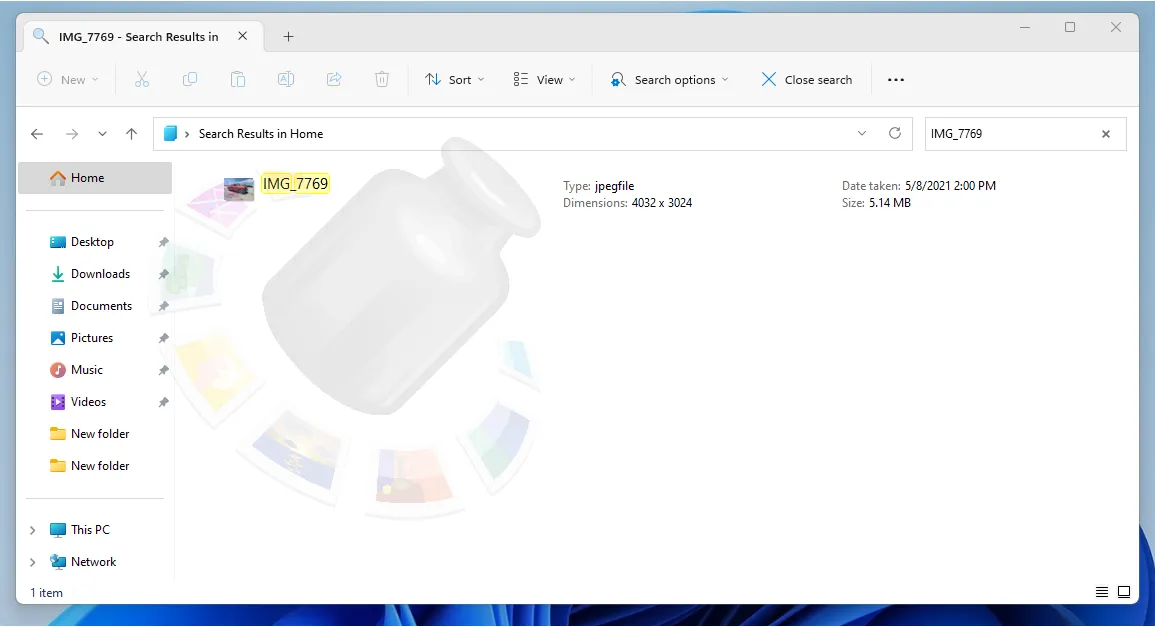Close the IMG_7769 search results tab
The image size is (1155, 627).
242,36
